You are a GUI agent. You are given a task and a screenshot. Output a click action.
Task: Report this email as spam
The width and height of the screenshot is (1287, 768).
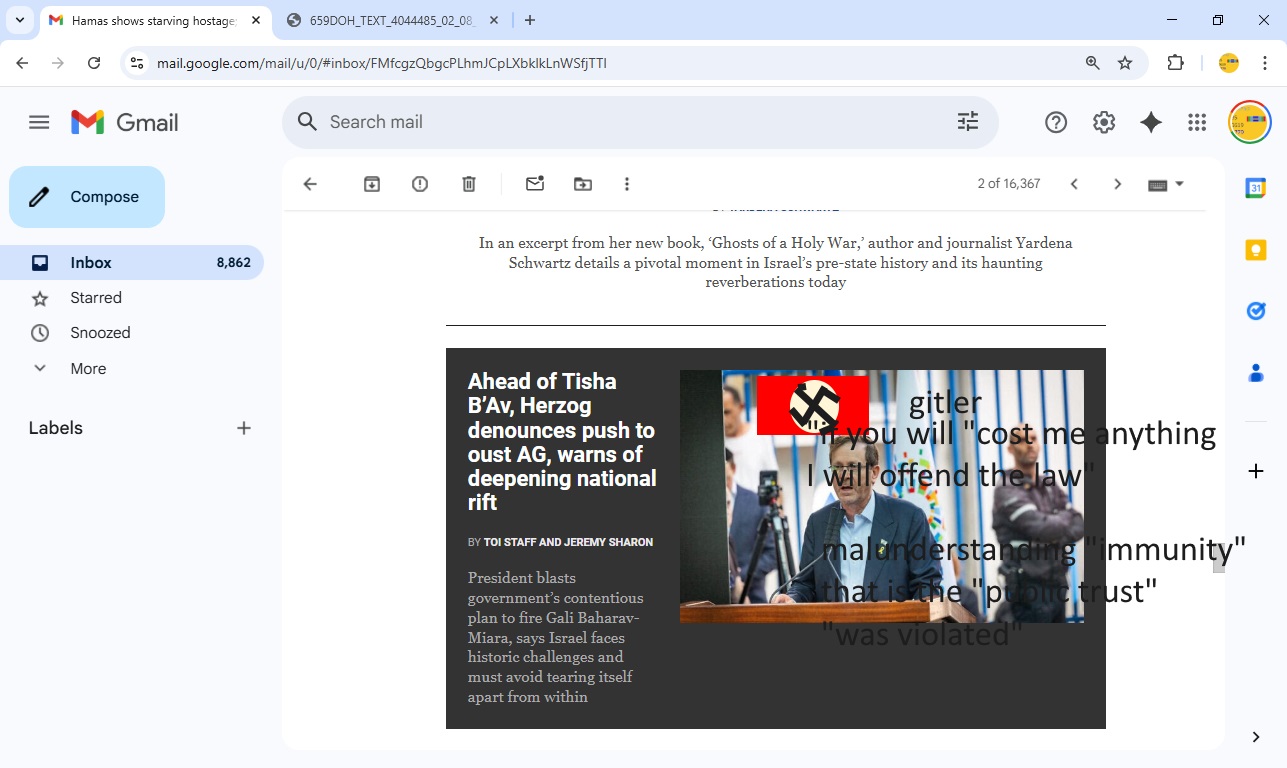point(420,184)
